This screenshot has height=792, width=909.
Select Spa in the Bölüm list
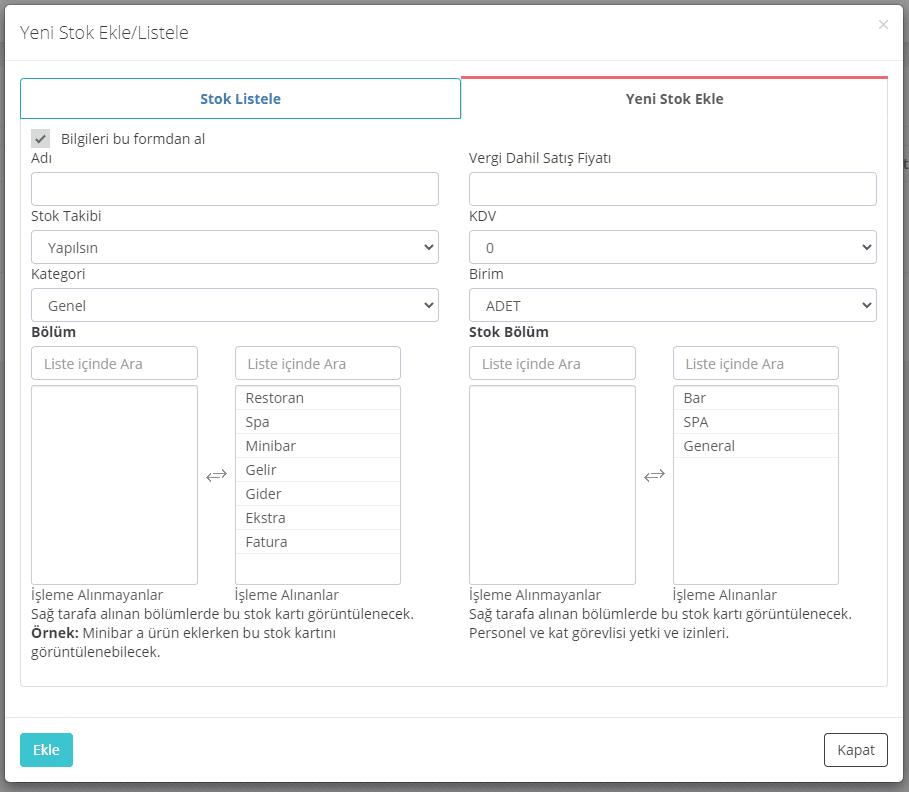click(x=318, y=422)
